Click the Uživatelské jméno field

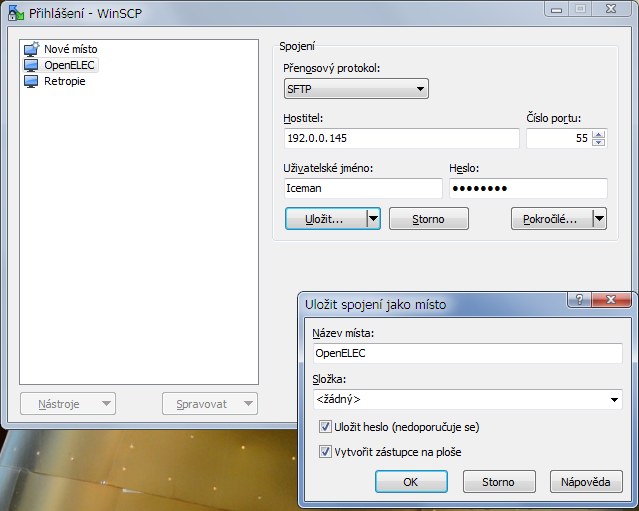362,188
